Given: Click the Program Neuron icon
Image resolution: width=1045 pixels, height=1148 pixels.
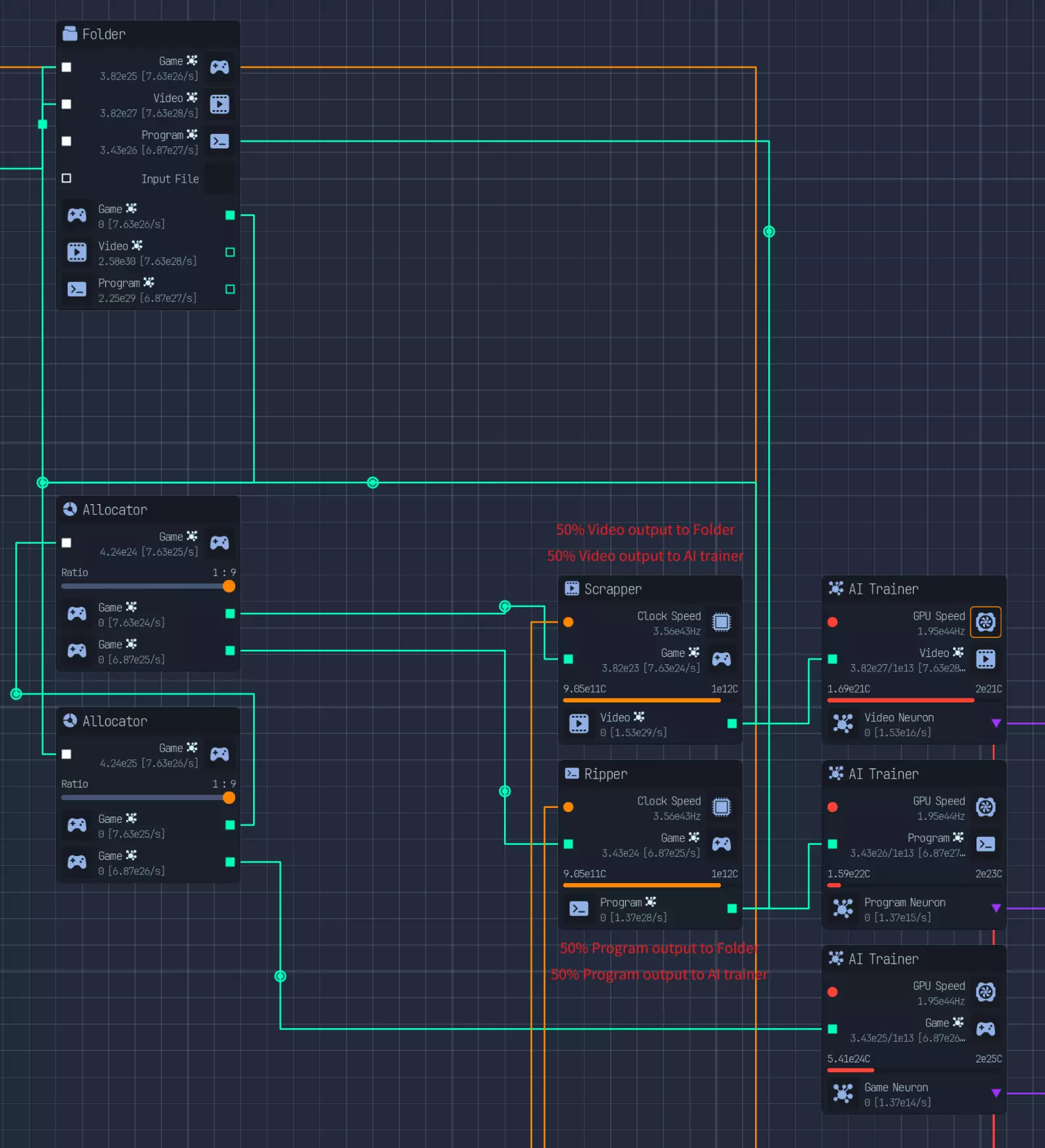Looking at the screenshot, I should coord(843,909).
